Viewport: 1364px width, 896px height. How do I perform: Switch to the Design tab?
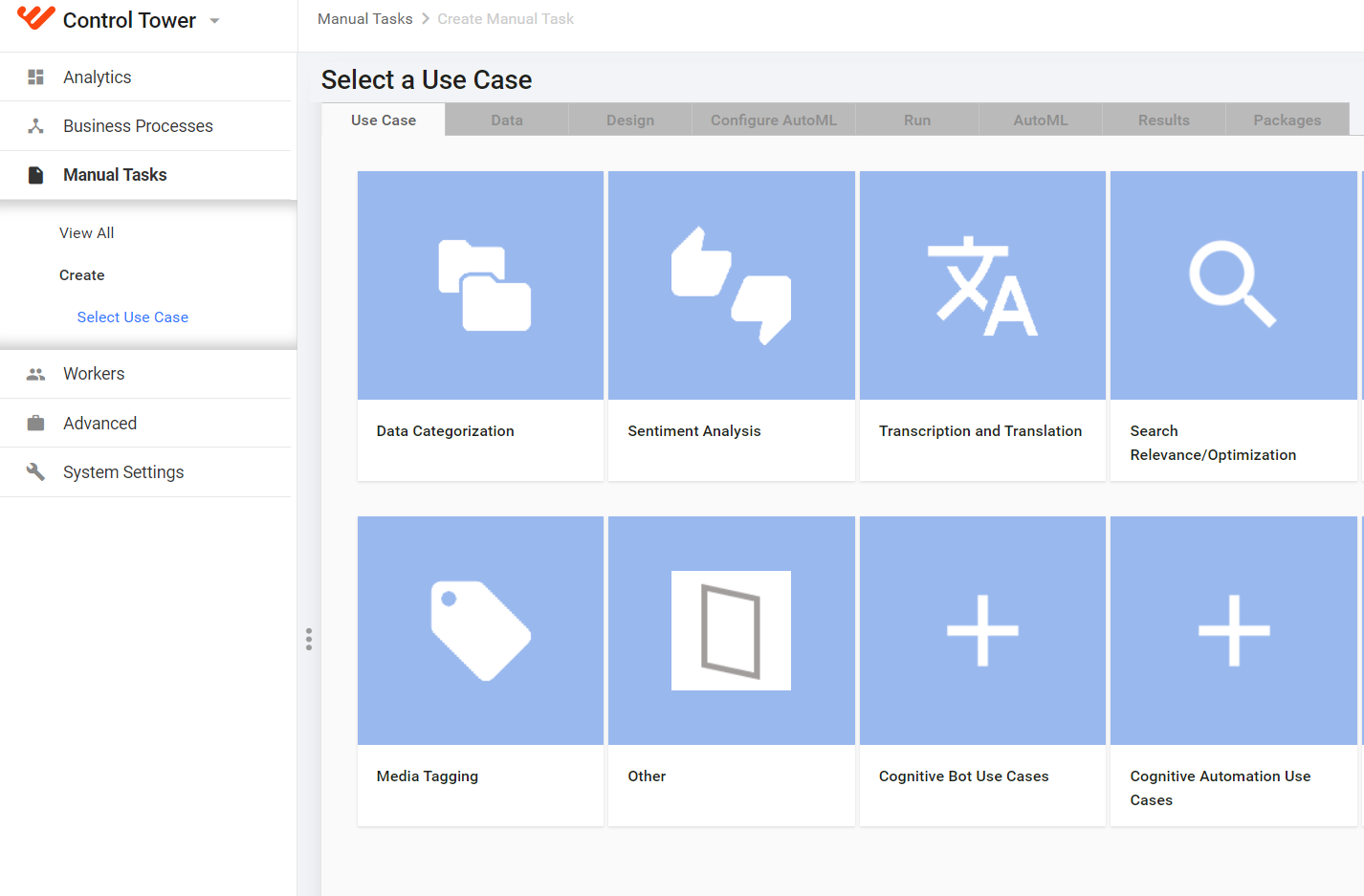point(630,120)
